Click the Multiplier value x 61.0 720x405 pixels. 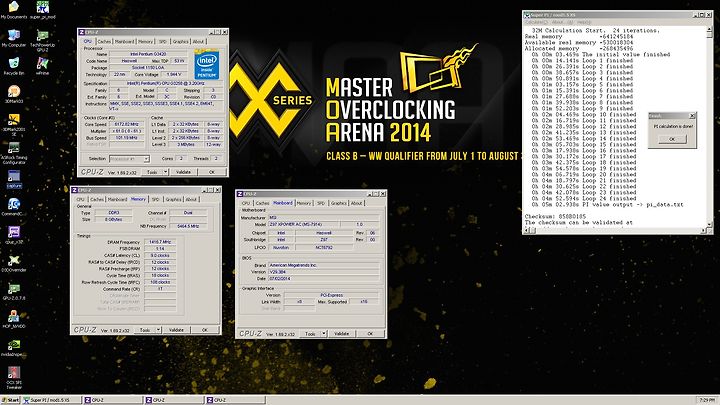pyautogui.click(x=127, y=131)
